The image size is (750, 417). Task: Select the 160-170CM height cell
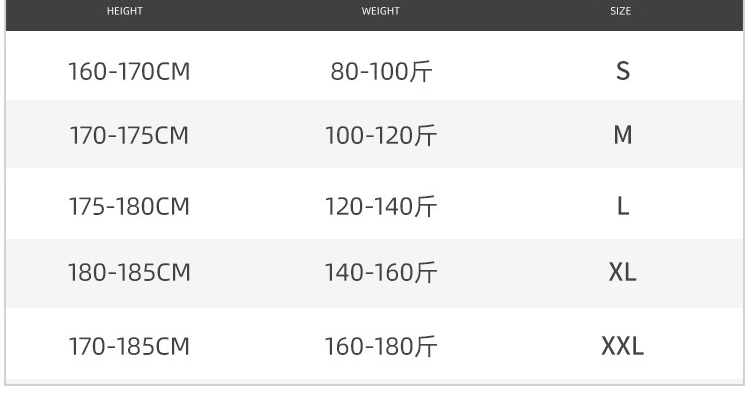[x=128, y=72]
